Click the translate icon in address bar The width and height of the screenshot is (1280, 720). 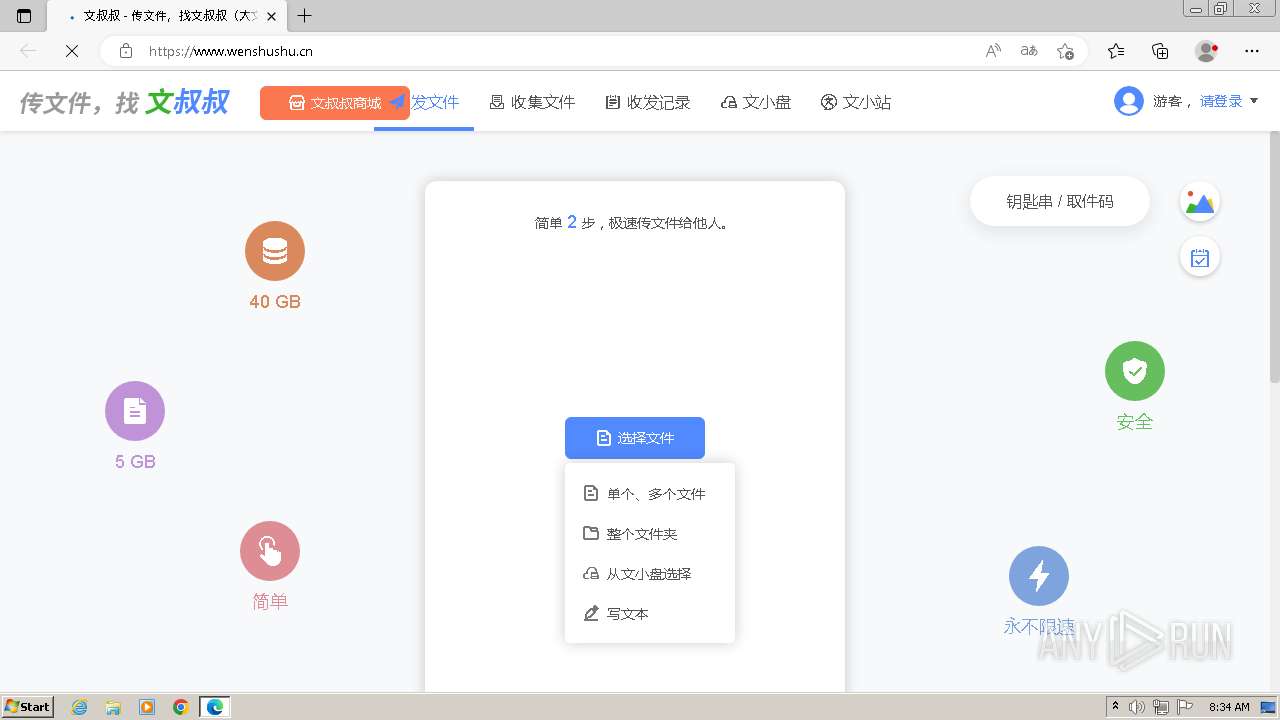[1029, 51]
